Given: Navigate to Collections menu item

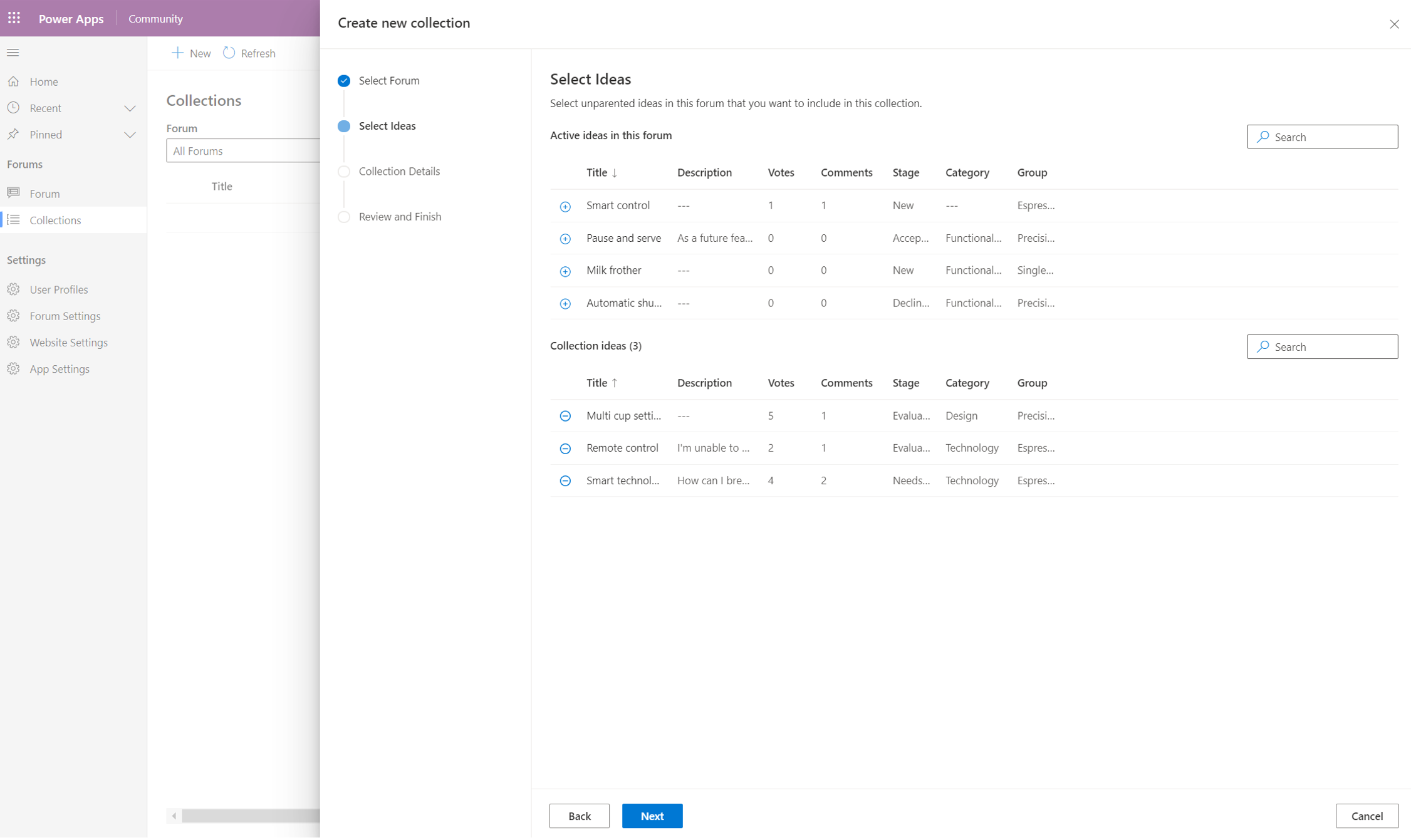Looking at the screenshot, I should click(56, 220).
